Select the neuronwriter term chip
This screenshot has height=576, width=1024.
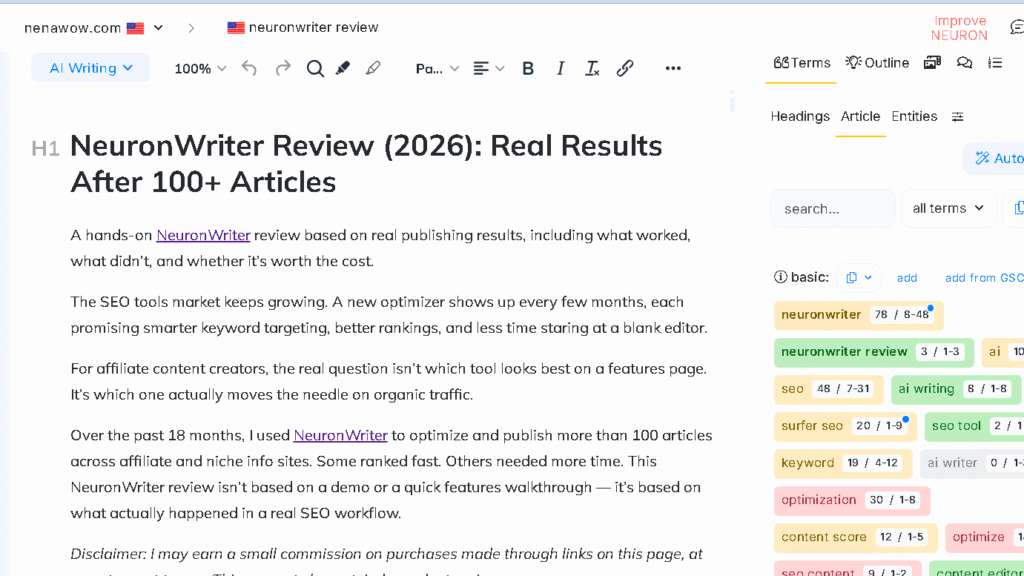859,315
